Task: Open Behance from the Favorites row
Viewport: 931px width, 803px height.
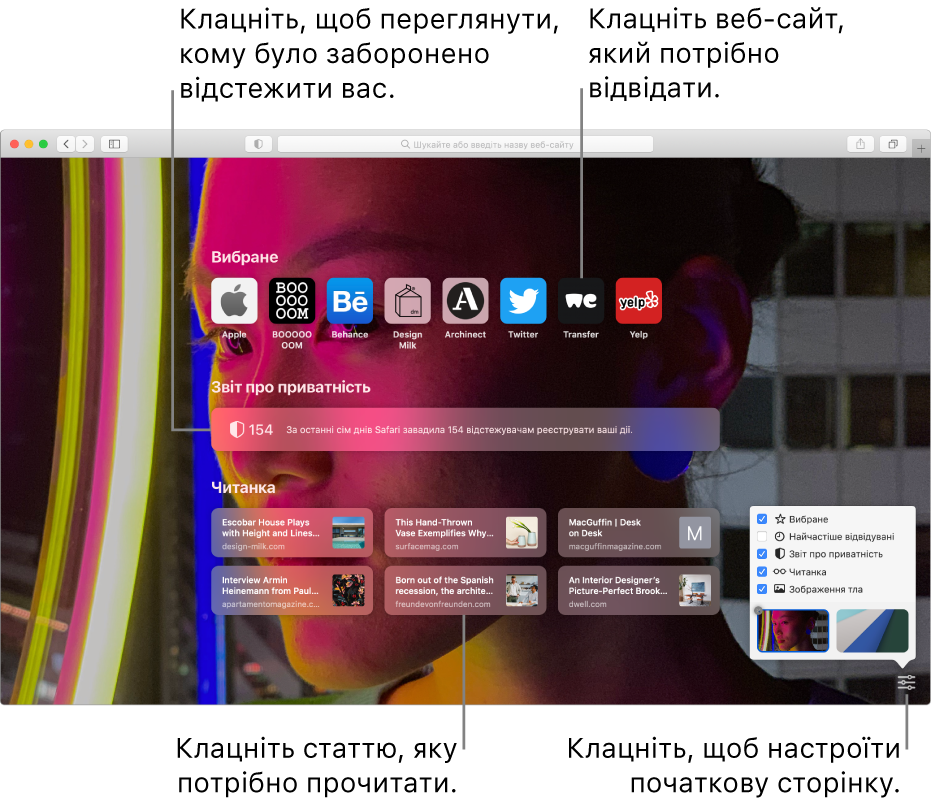Action: [350, 301]
